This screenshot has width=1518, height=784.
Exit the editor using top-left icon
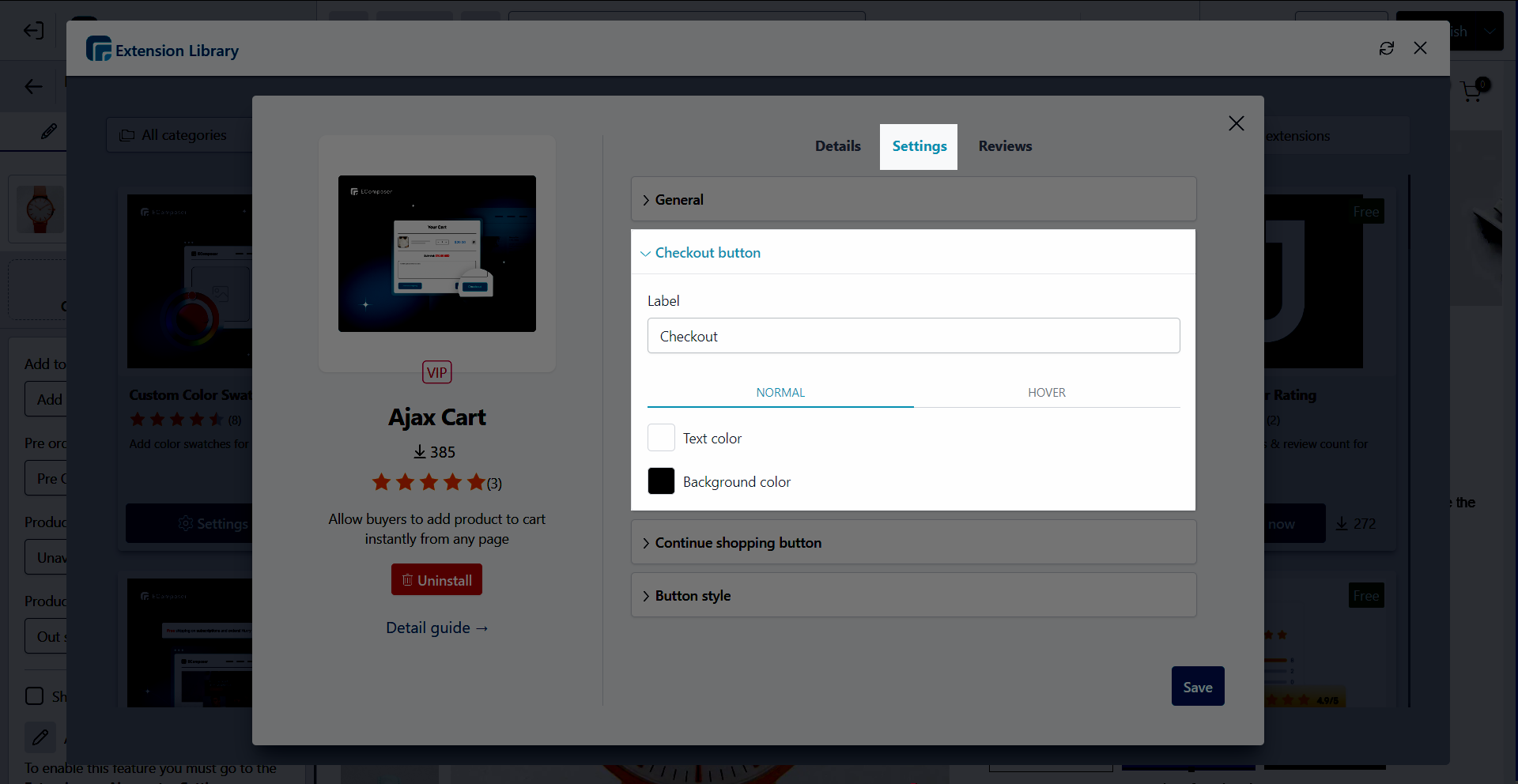[x=33, y=31]
